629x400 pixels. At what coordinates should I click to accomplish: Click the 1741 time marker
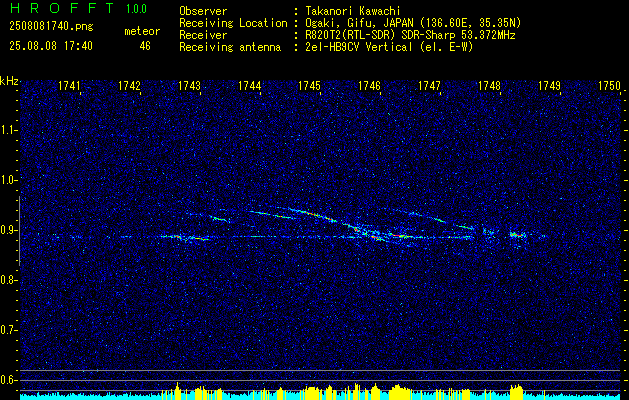tap(69, 86)
